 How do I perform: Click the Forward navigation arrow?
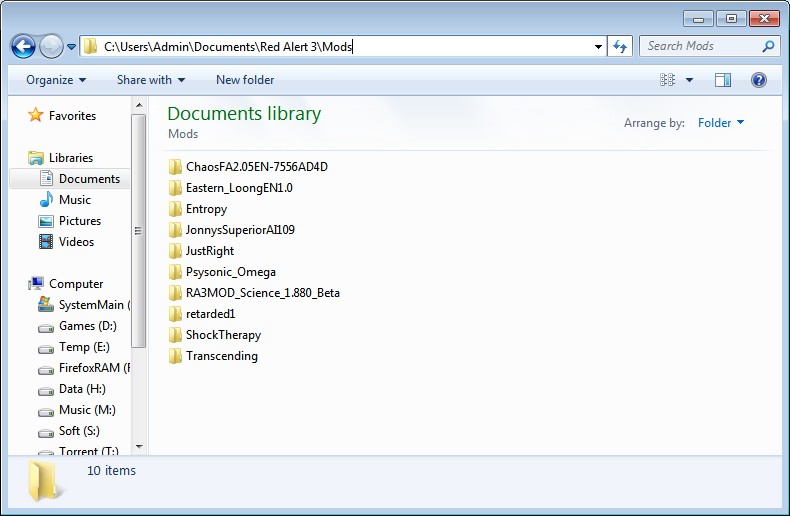click(x=51, y=47)
